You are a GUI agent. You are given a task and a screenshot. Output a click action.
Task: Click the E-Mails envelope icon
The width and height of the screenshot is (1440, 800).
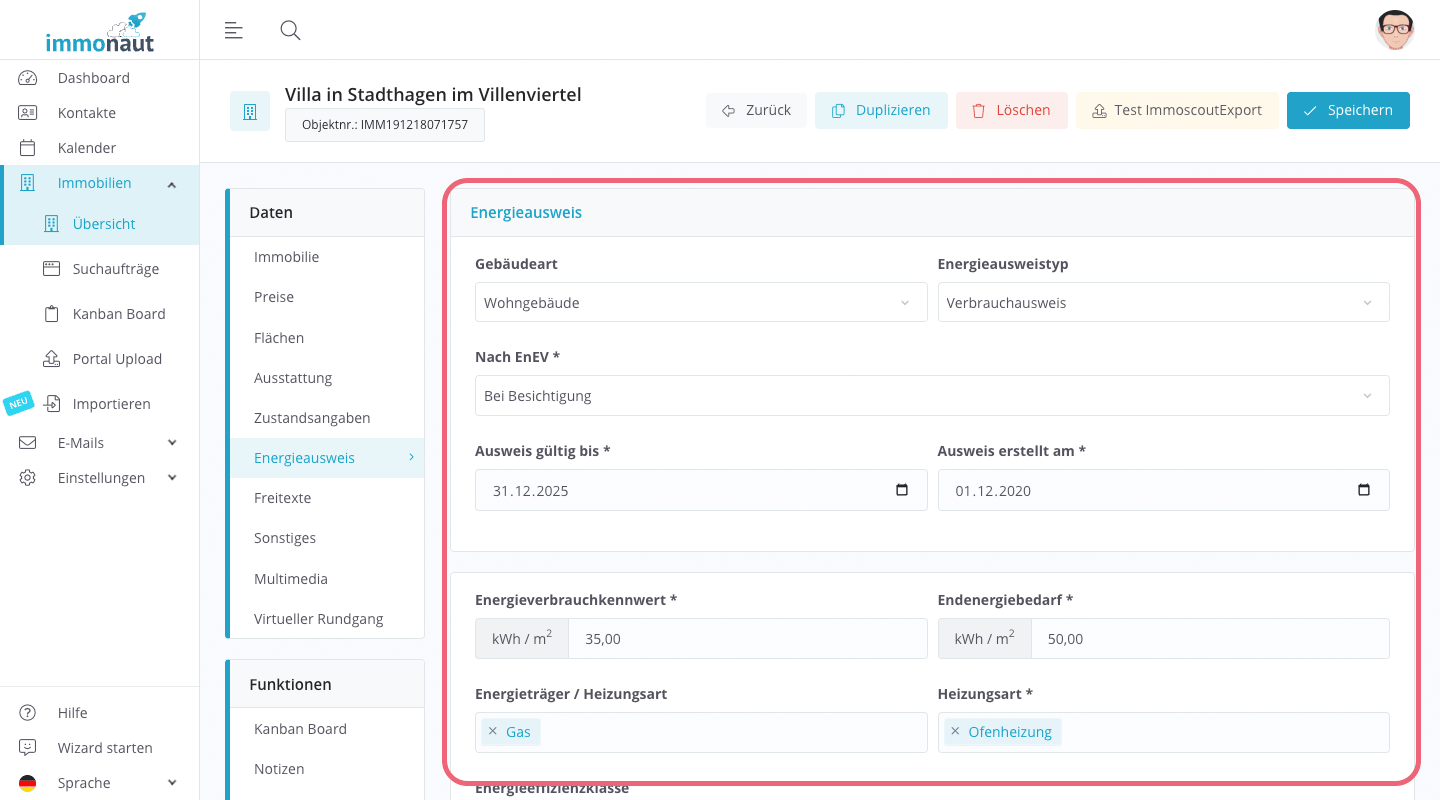click(28, 443)
